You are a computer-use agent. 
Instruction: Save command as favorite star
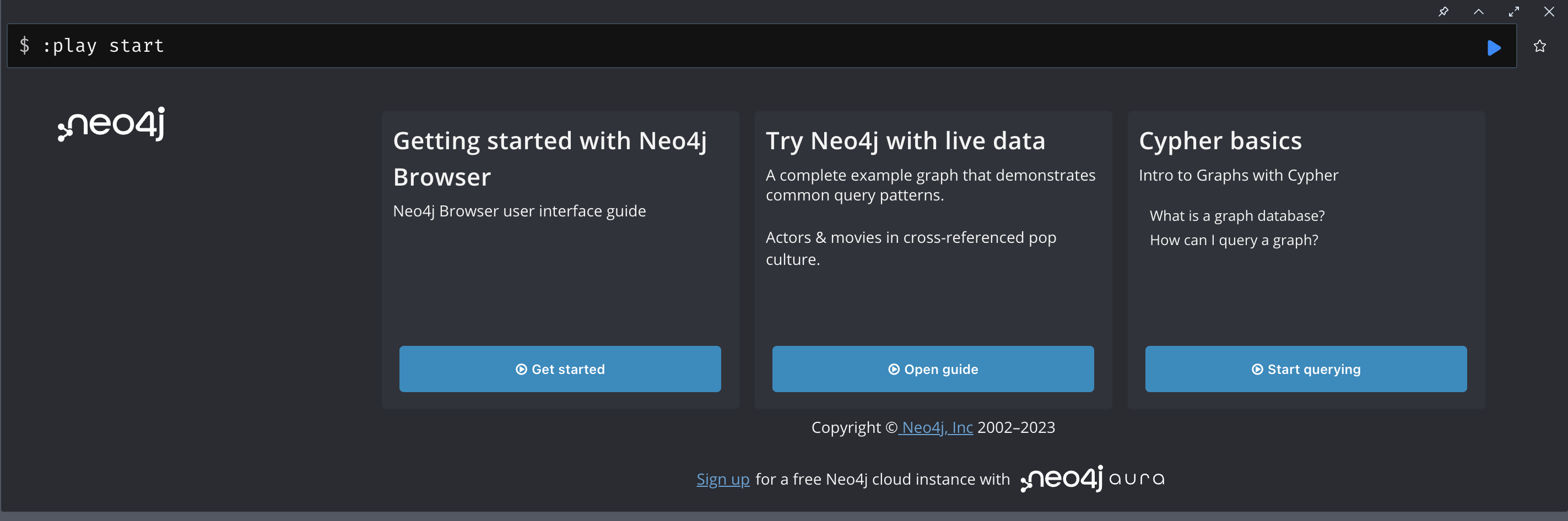(1540, 46)
